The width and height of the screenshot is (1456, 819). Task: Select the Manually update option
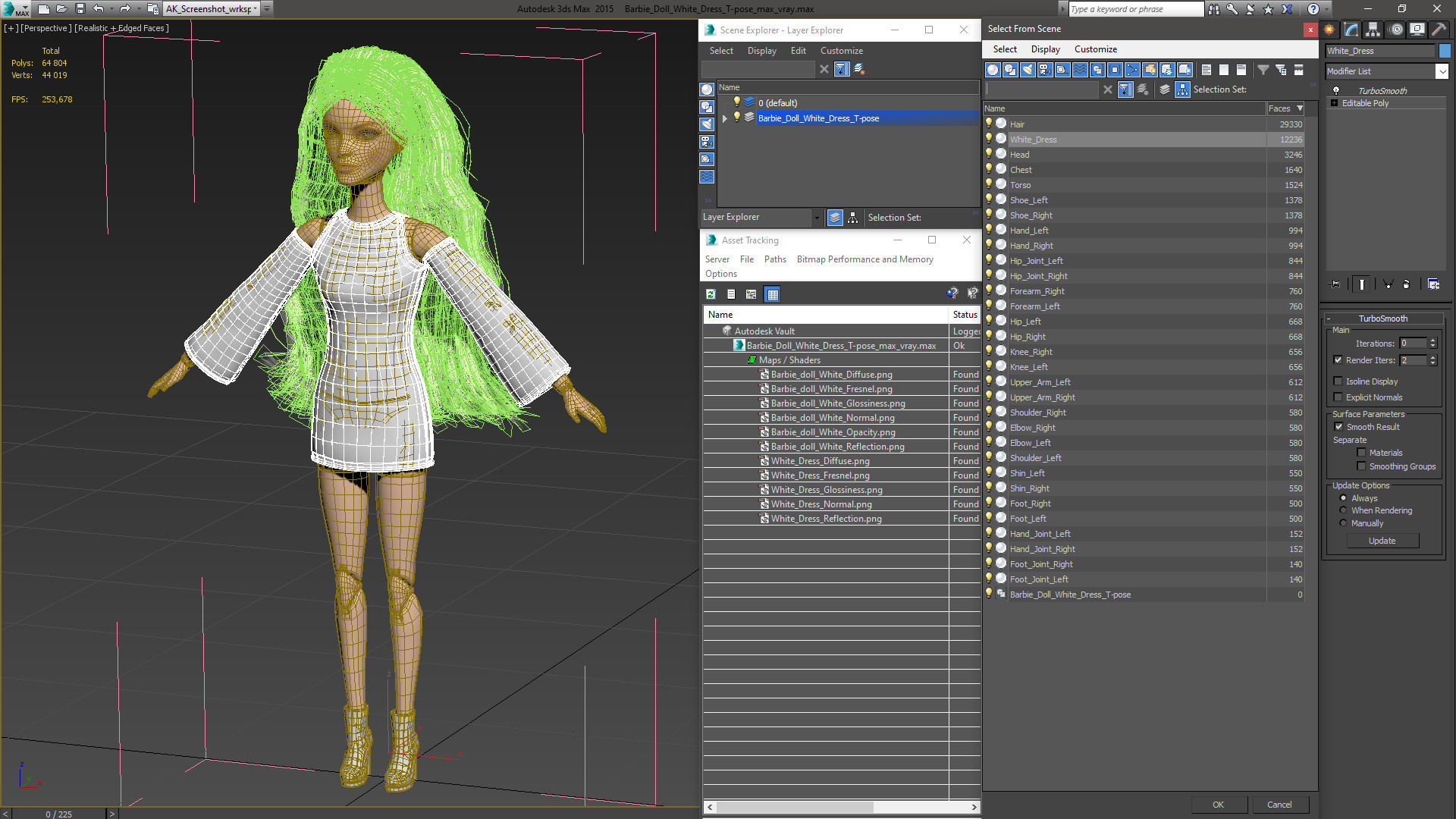(x=1344, y=523)
